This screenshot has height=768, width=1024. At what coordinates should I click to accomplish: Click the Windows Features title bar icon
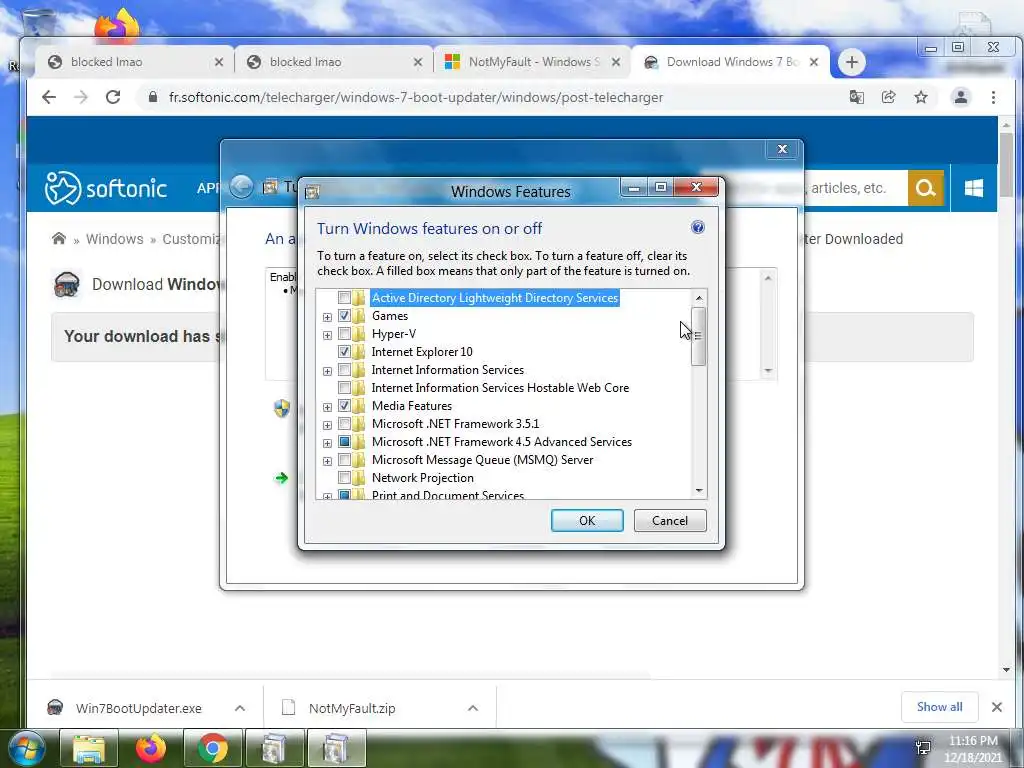pos(312,192)
